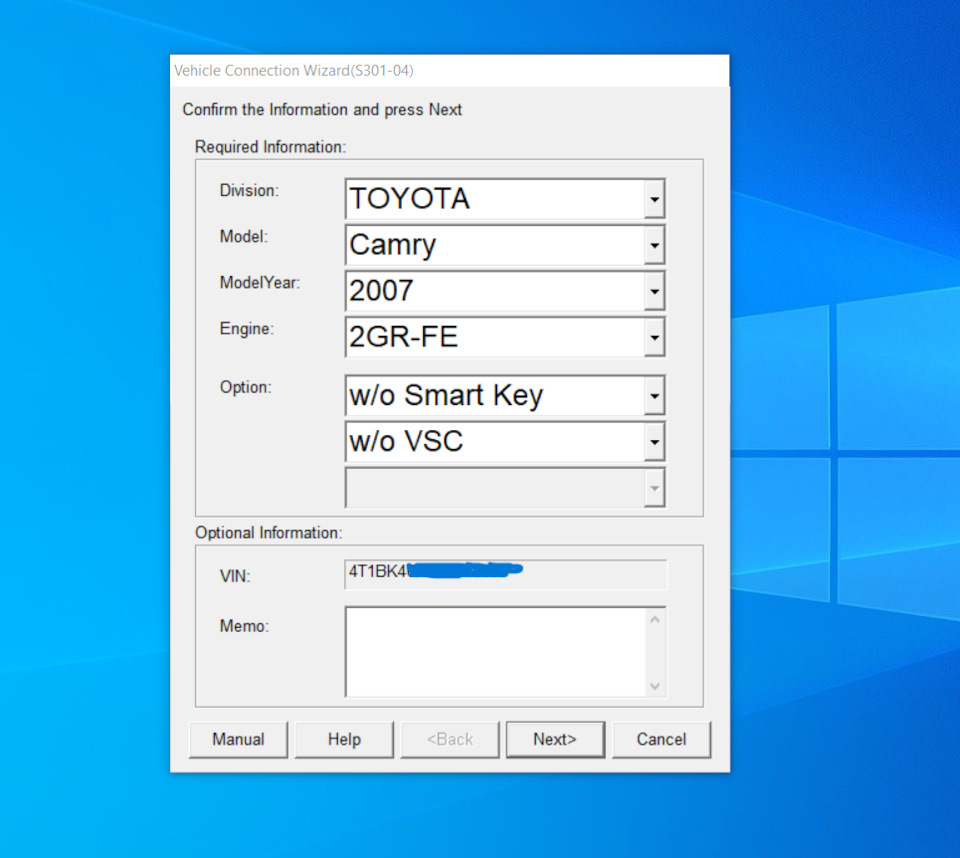Click the Manual button
The height and width of the screenshot is (858, 960).
click(238, 739)
